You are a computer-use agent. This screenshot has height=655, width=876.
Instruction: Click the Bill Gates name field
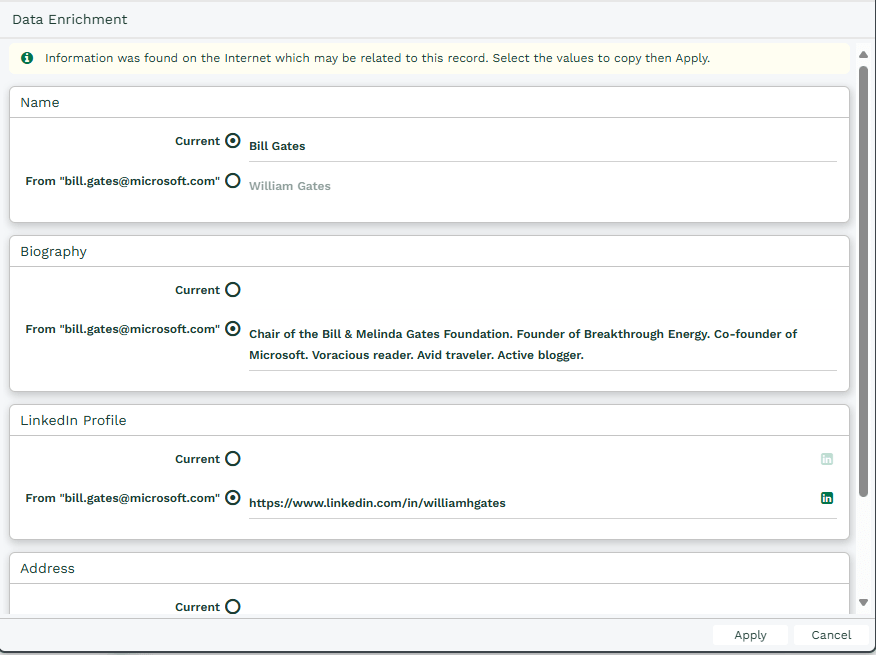542,146
